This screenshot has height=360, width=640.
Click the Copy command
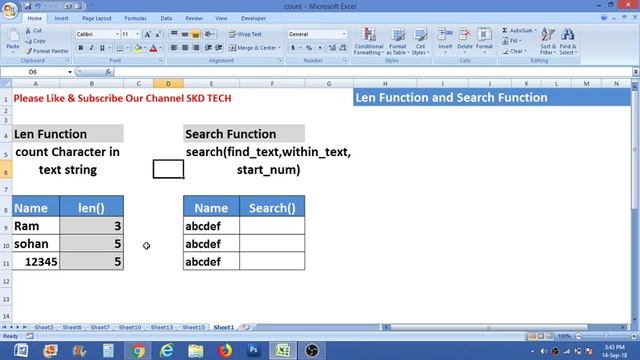point(35,41)
